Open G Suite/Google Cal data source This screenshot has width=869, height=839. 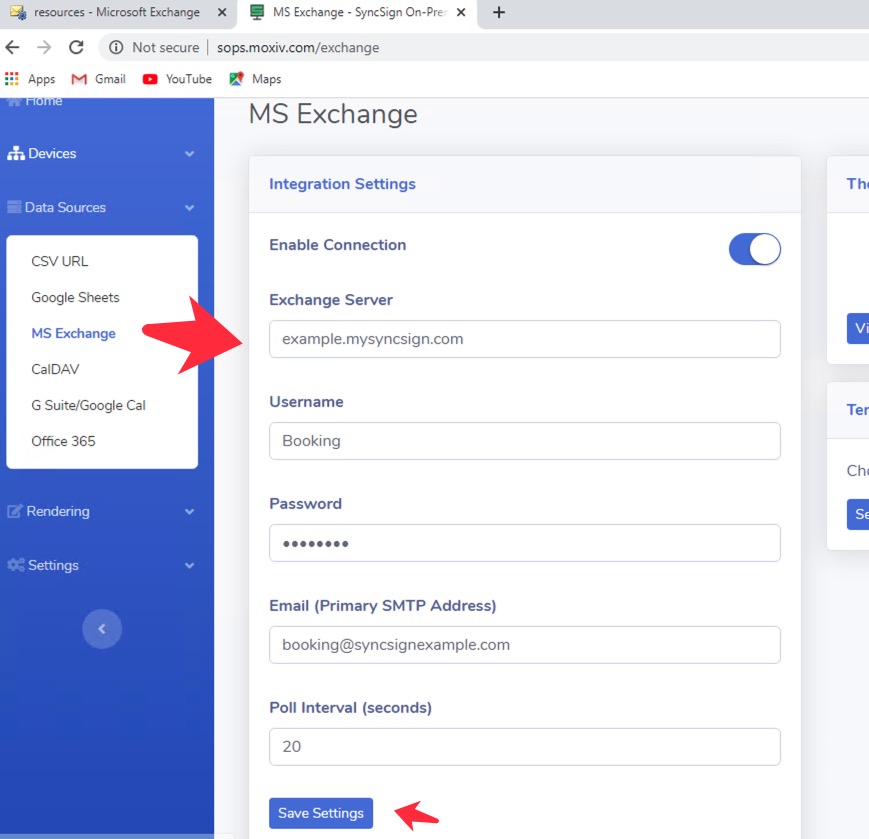(89, 406)
